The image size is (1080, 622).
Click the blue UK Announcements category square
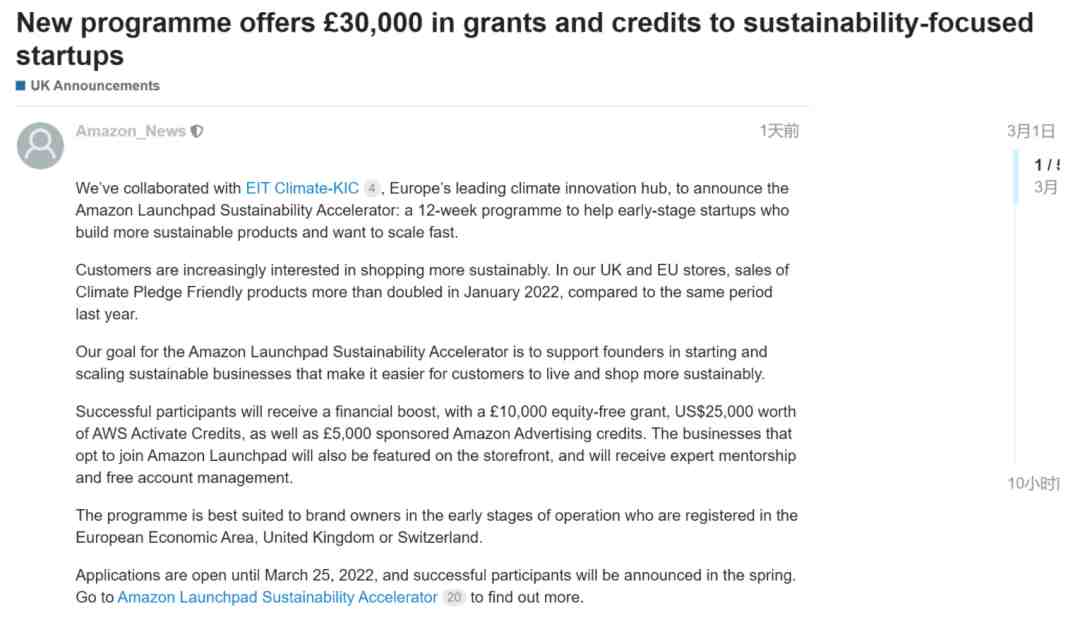coord(21,85)
